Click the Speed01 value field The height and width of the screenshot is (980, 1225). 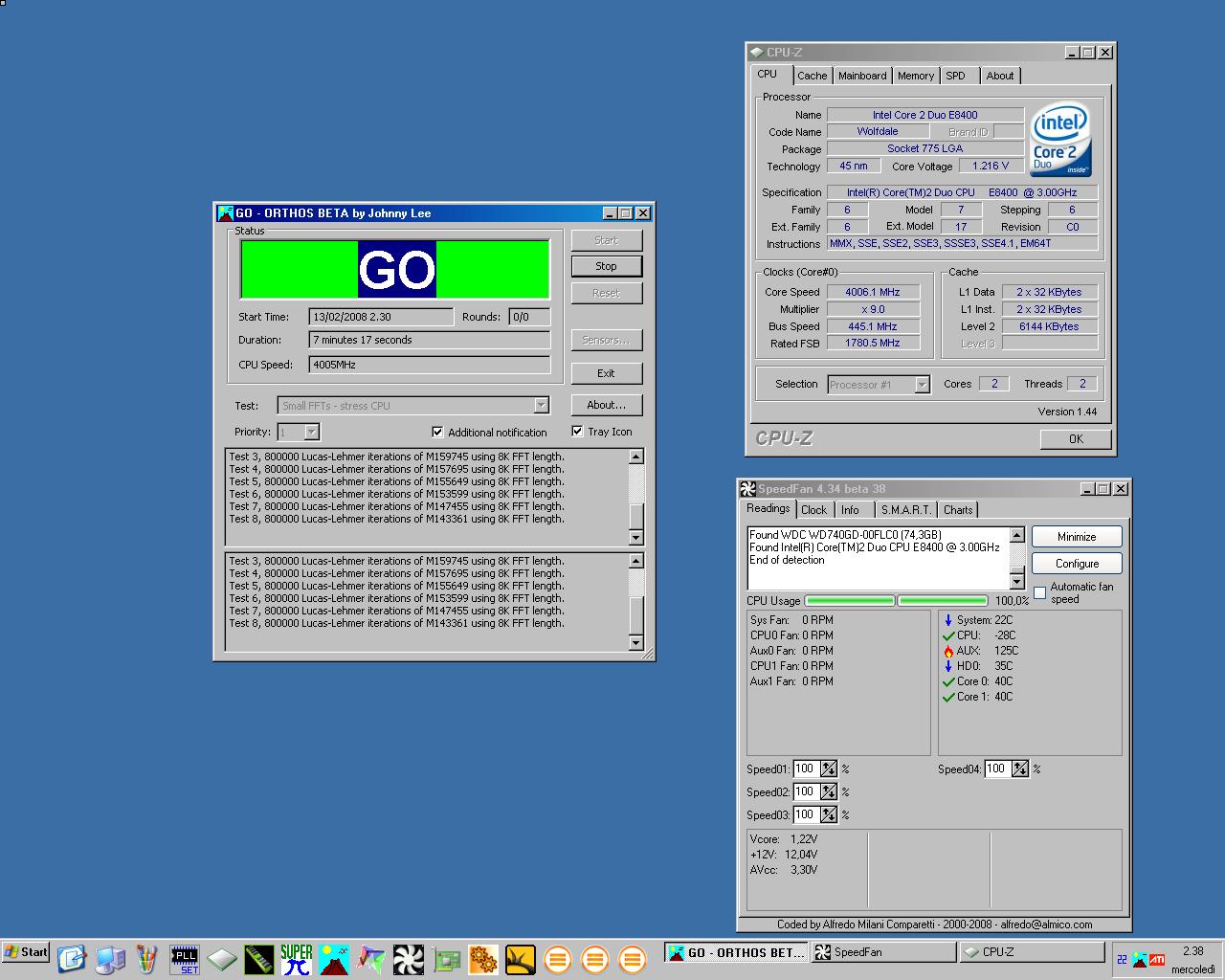point(805,768)
